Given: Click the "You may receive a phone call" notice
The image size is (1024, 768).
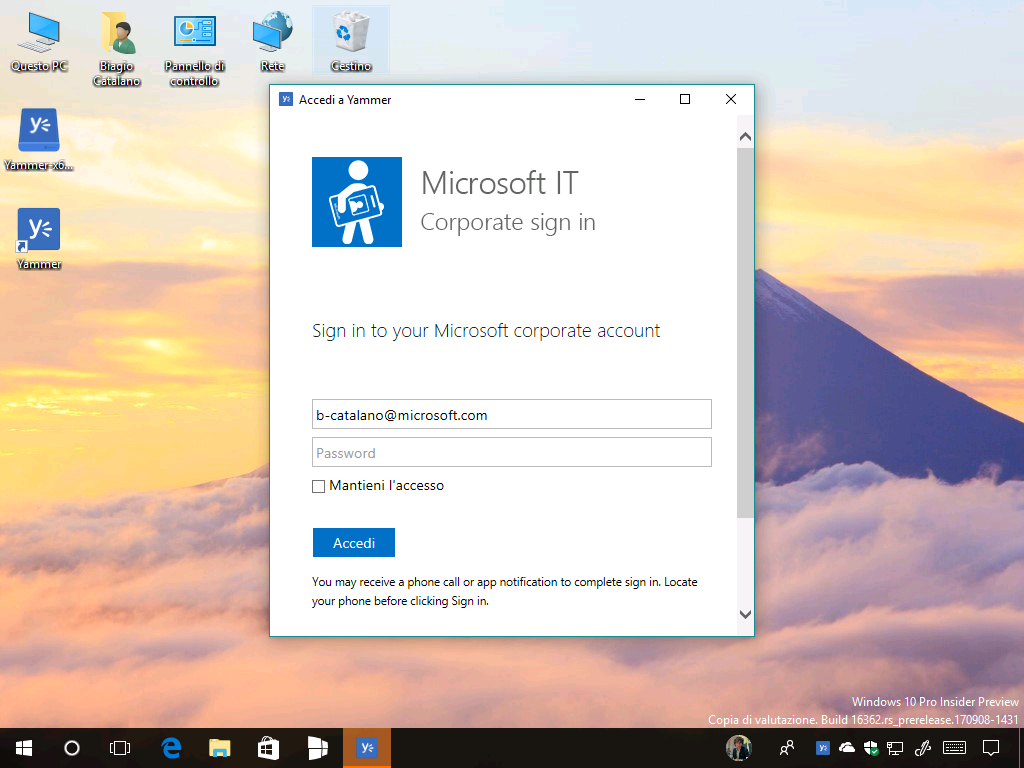Looking at the screenshot, I should point(504,591).
